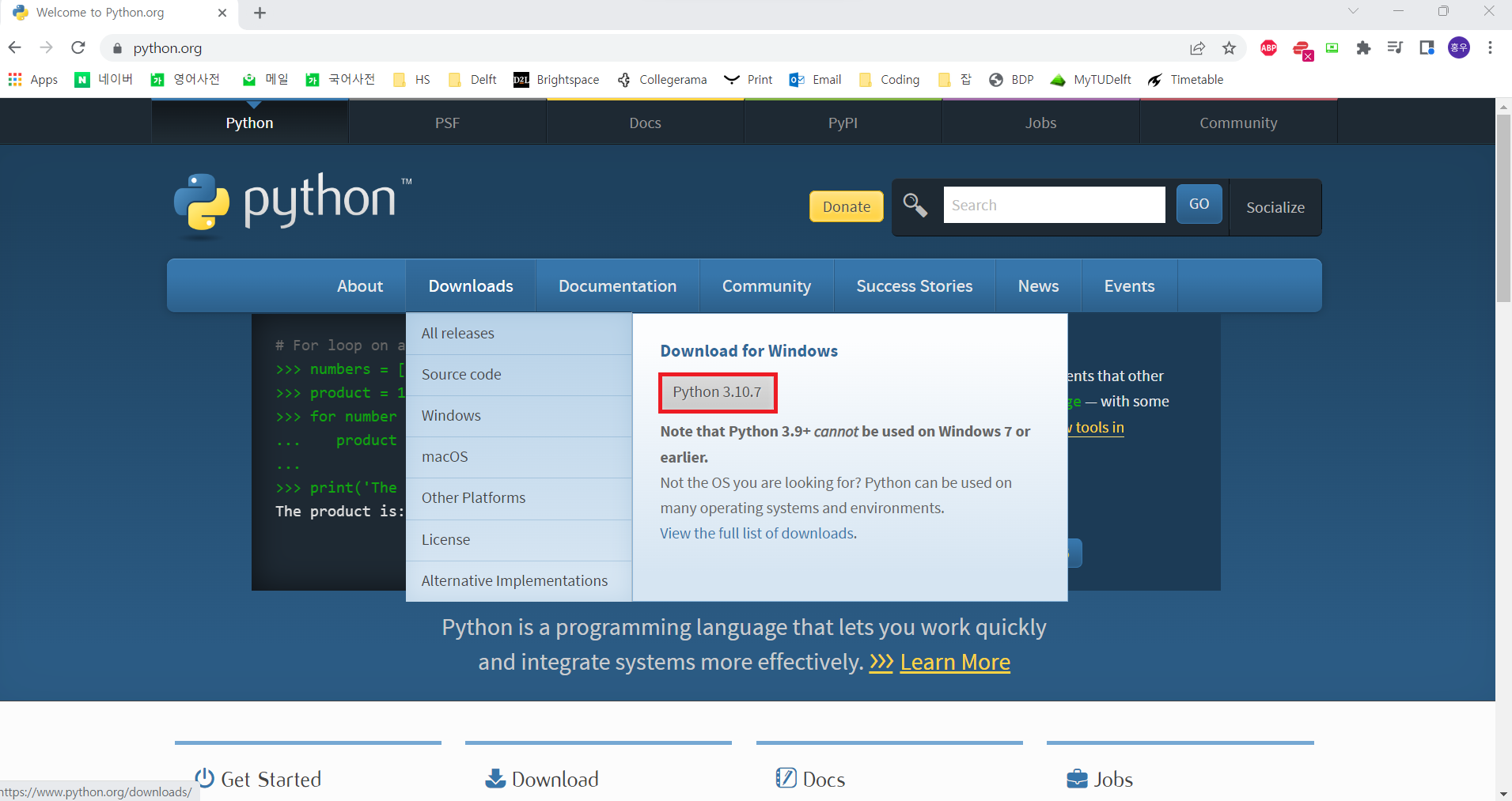Reload the python.org page
This screenshot has height=801, width=1512.
78,47
